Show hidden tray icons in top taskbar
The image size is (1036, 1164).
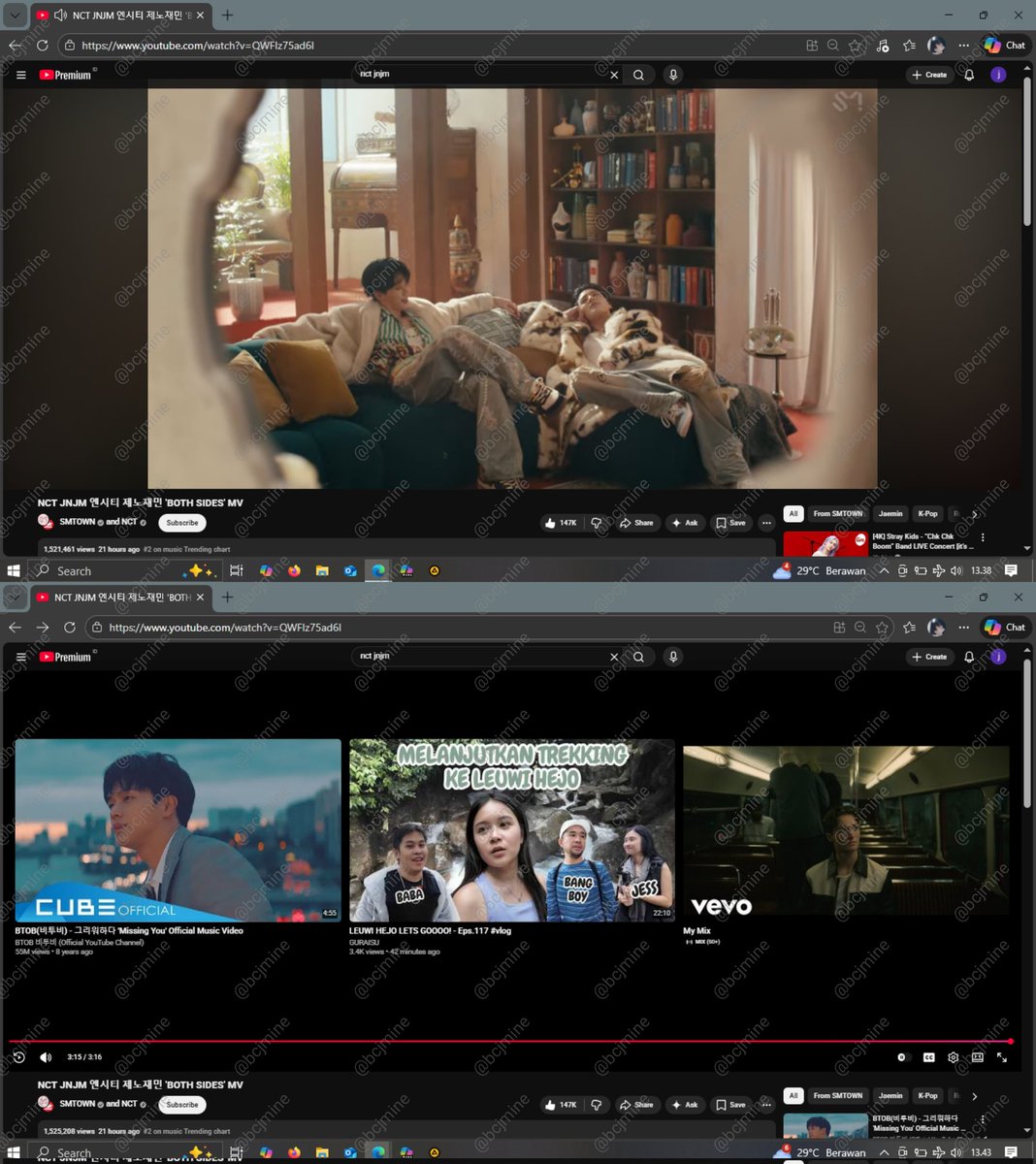tap(884, 571)
